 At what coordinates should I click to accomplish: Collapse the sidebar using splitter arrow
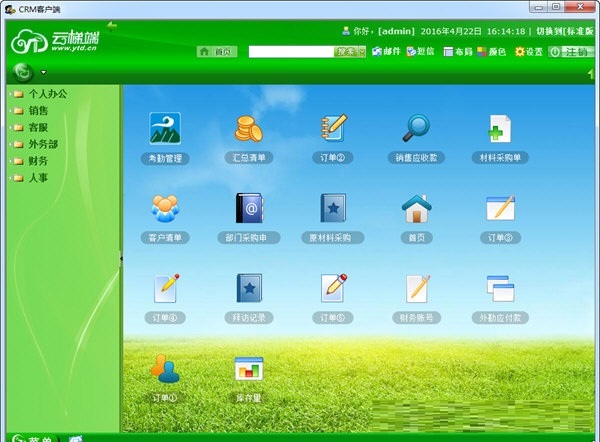tap(121, 259)
